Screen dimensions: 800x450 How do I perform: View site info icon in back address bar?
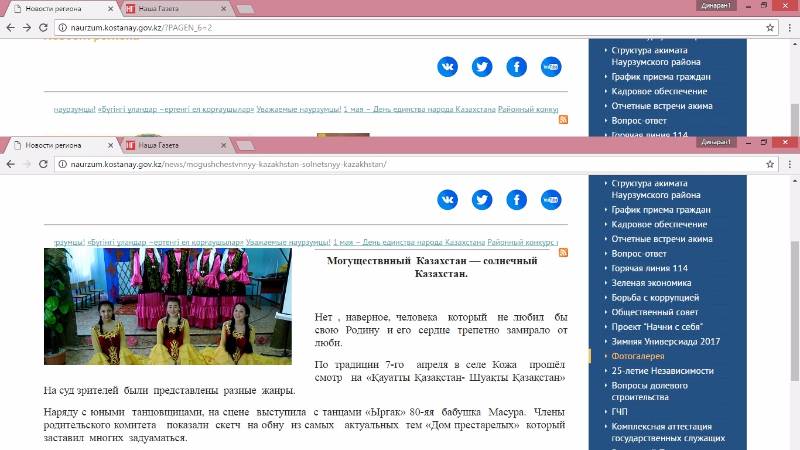[62, 28]
